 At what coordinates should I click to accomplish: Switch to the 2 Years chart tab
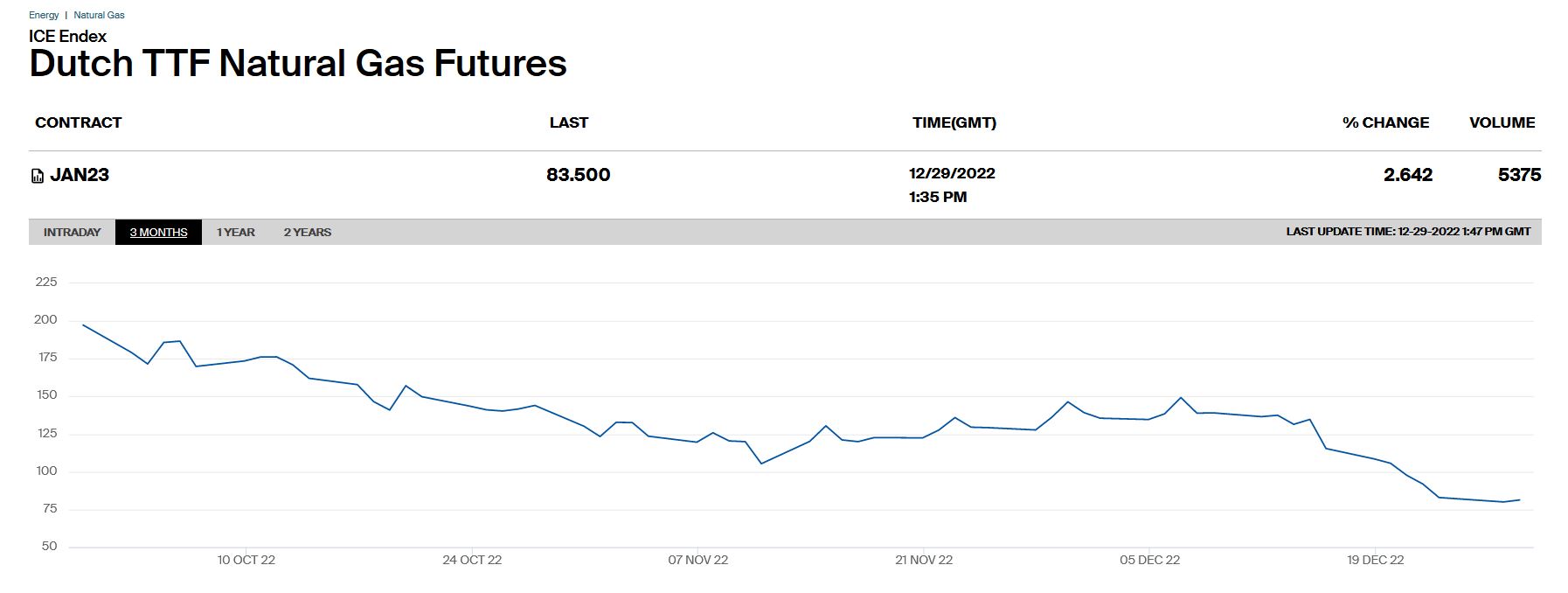(x=307, y=232)
